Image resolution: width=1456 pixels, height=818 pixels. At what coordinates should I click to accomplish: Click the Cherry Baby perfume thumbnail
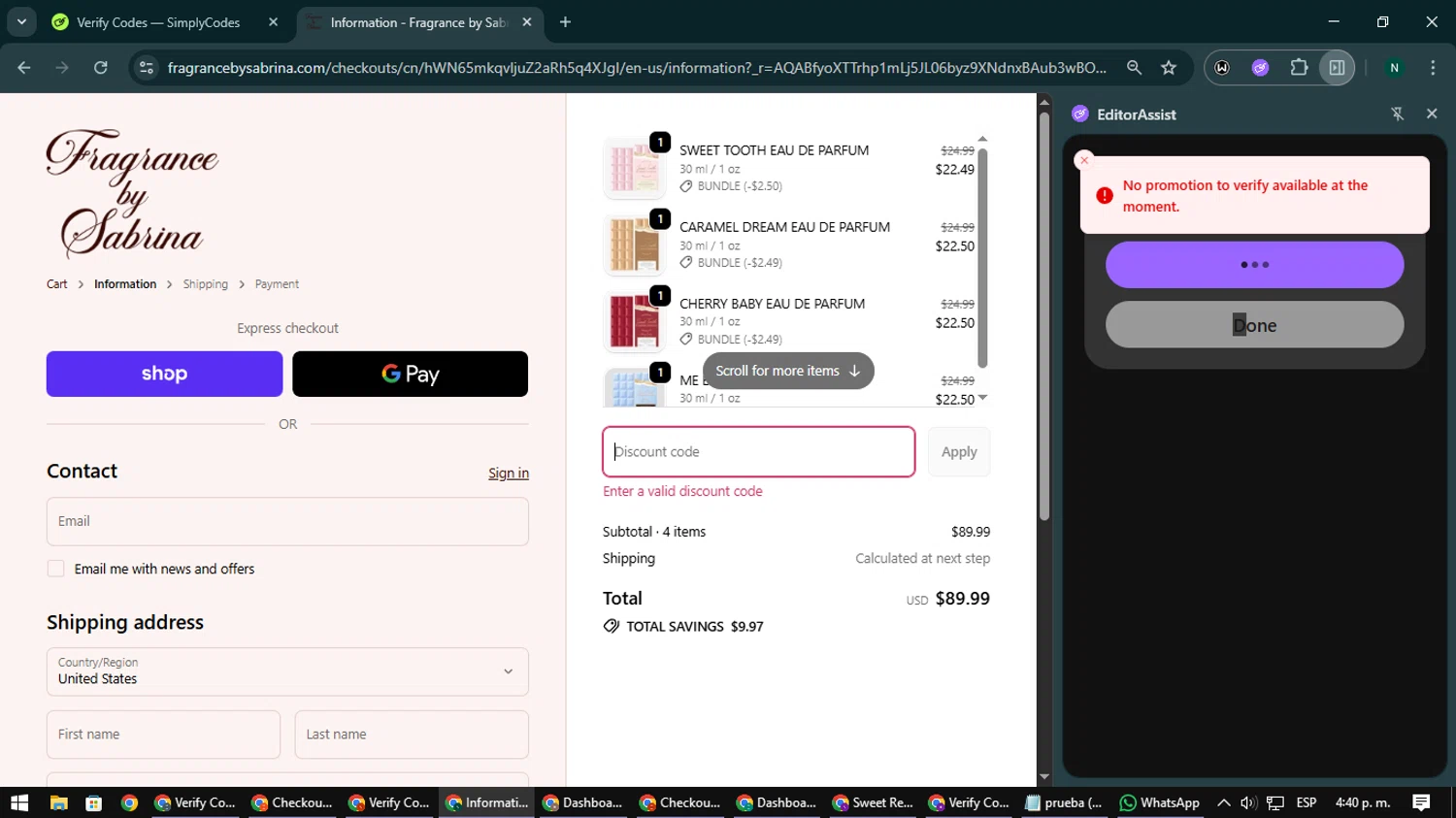click(634, 321)
